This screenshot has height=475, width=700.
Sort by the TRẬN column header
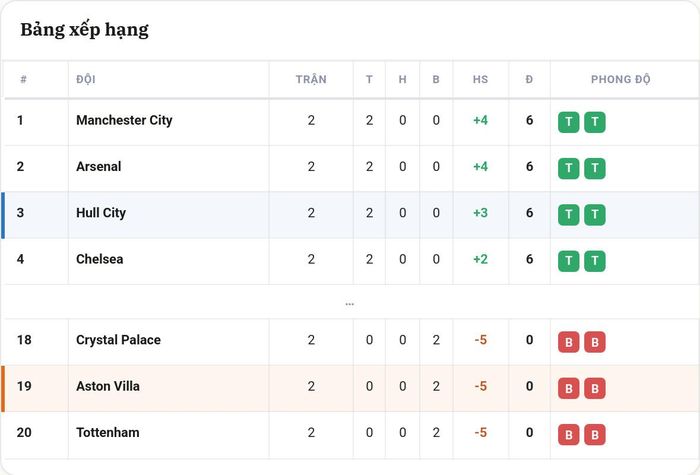pyautogui.click(x=311, y=79)
